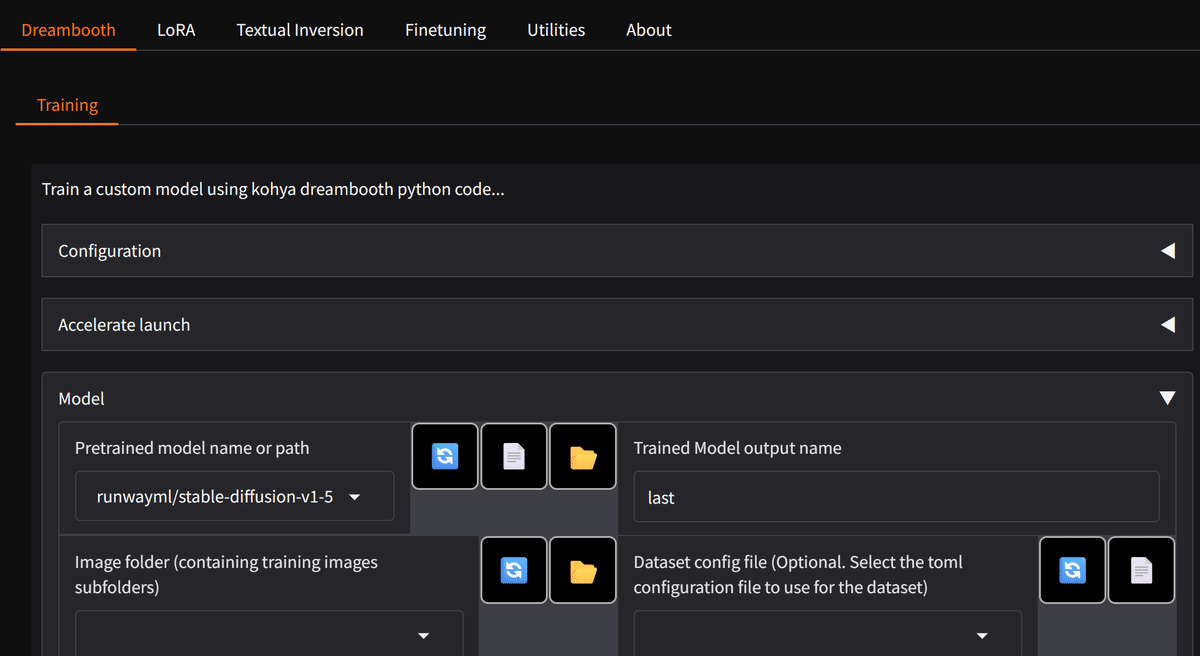Refresh the dataset config file list
The image size is (1200, 656).
click(x=1072, y=571)
